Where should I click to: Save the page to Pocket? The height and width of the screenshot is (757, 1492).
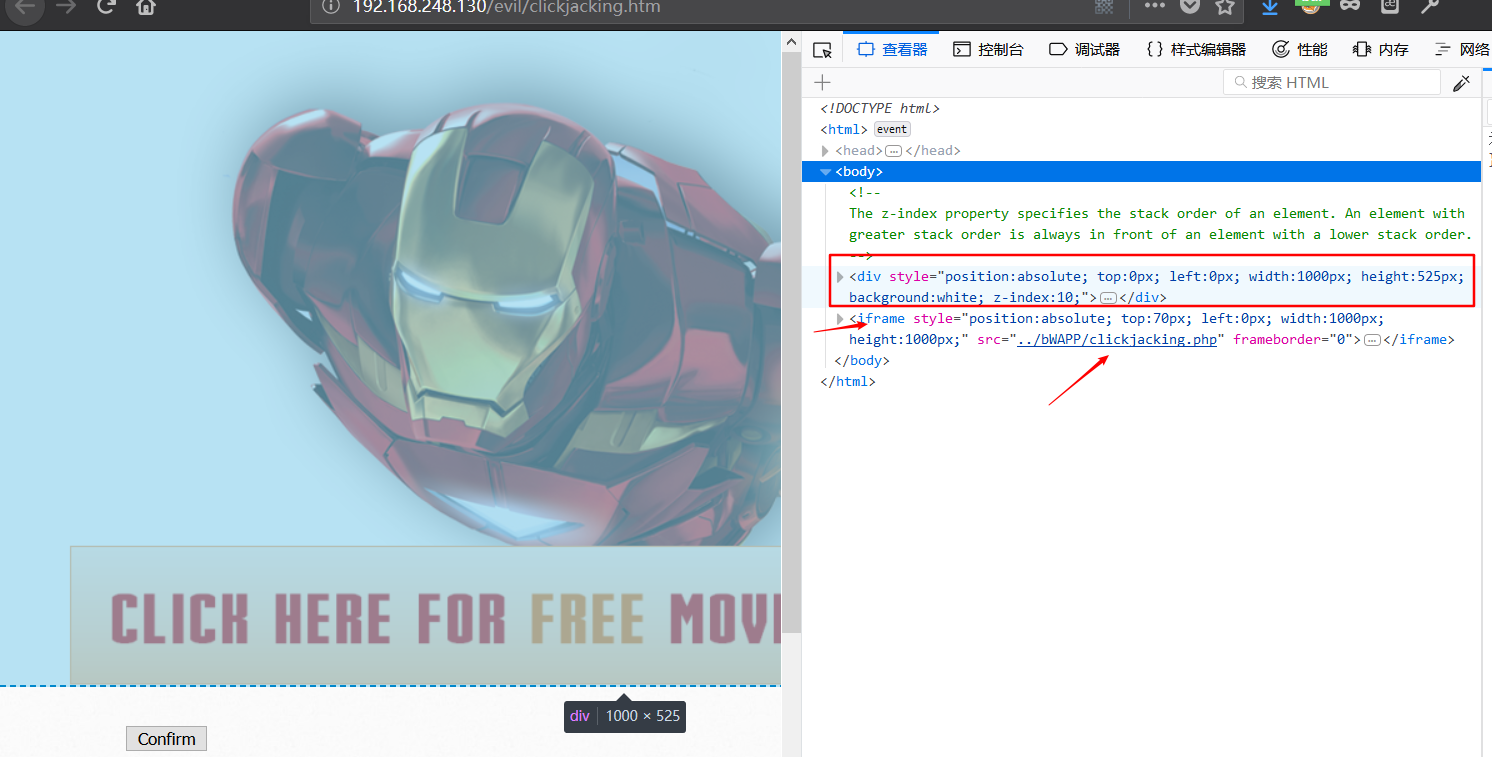[1189, 6]
